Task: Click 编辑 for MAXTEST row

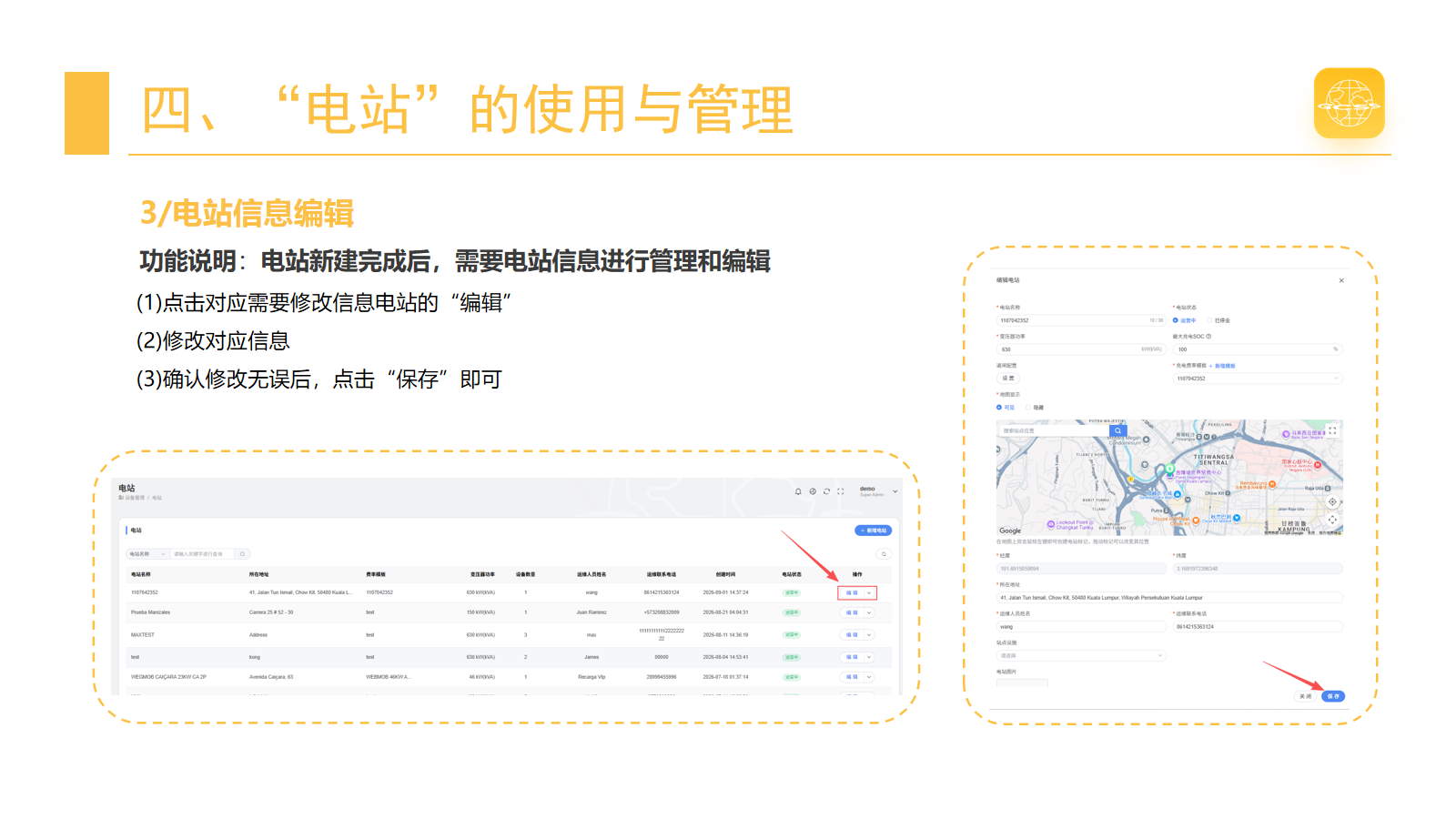Action: coord(852,635)
